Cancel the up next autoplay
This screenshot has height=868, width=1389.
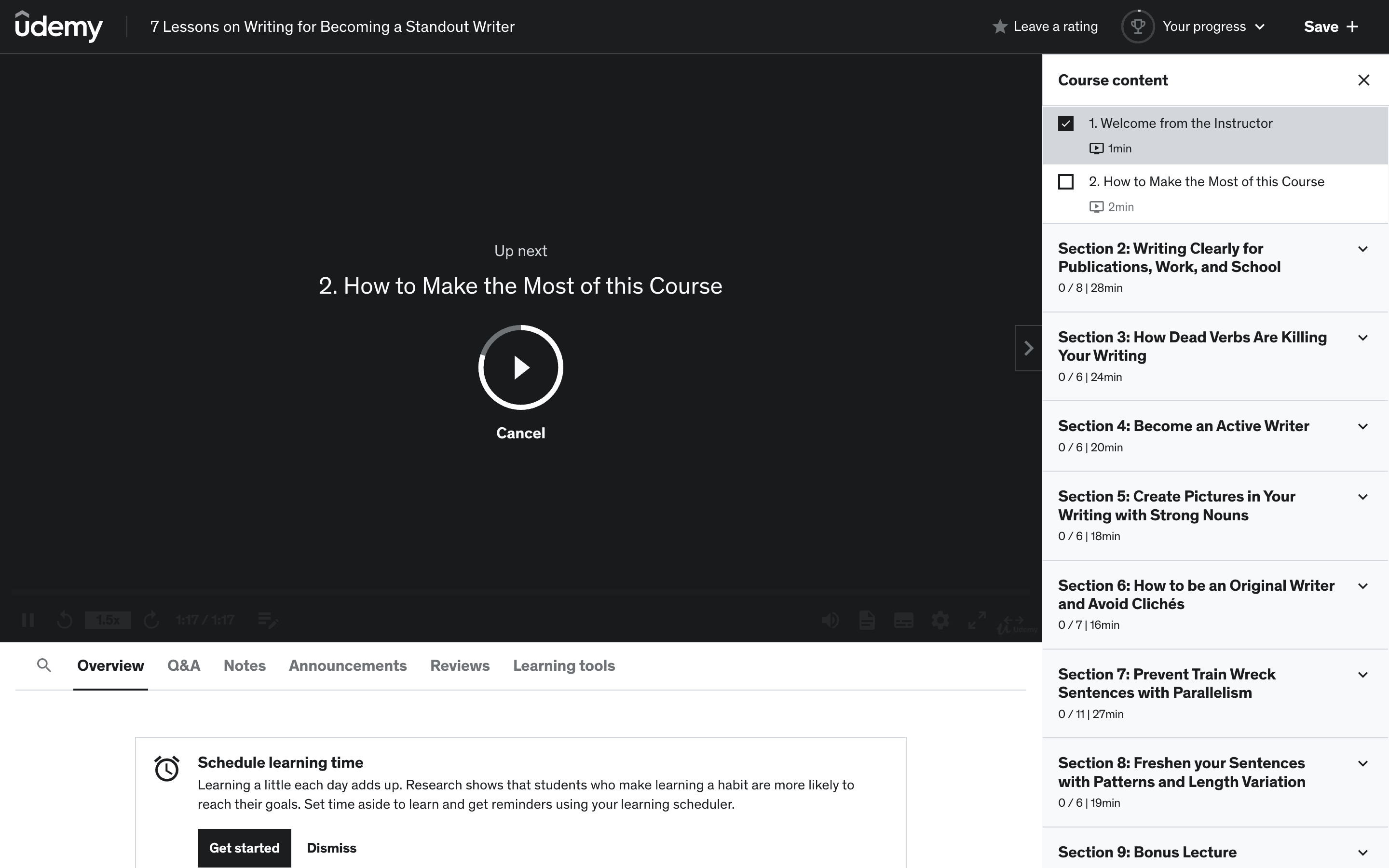pos(520,434)
